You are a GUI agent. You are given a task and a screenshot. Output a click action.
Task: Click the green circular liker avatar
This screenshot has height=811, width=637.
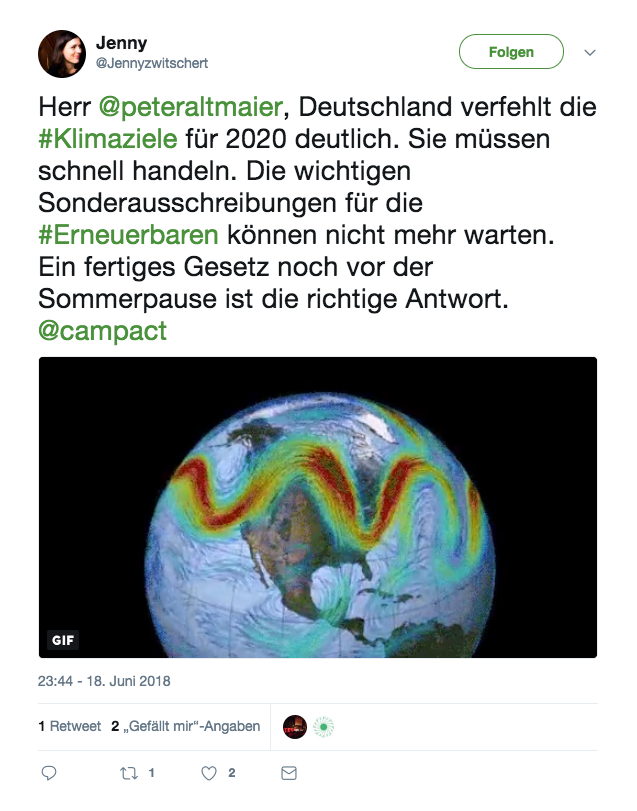pos(322,727)
